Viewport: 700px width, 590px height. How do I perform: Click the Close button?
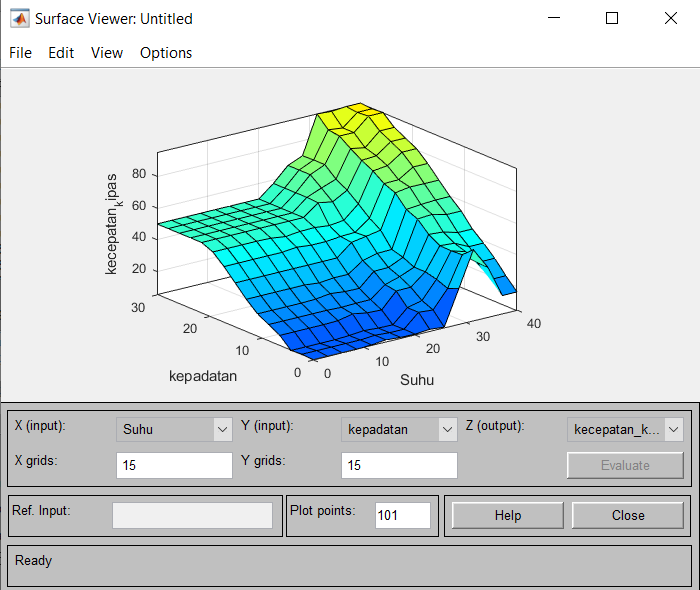628,515
